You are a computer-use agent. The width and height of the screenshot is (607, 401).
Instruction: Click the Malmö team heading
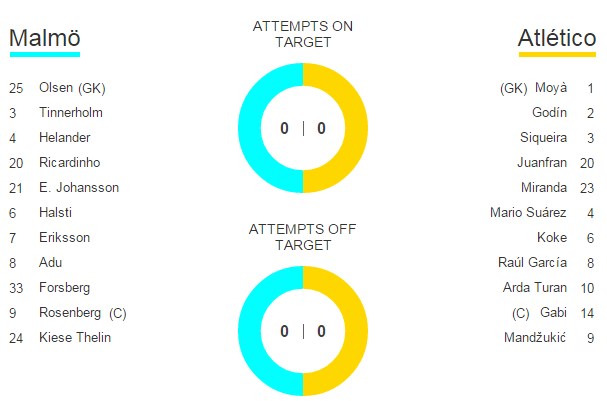pyautogui.click(x=45, y=38)
